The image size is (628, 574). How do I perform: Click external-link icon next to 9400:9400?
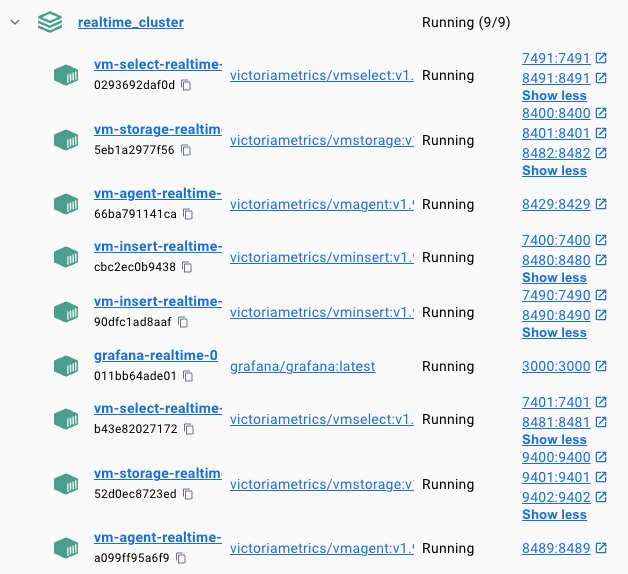(601, 457)
